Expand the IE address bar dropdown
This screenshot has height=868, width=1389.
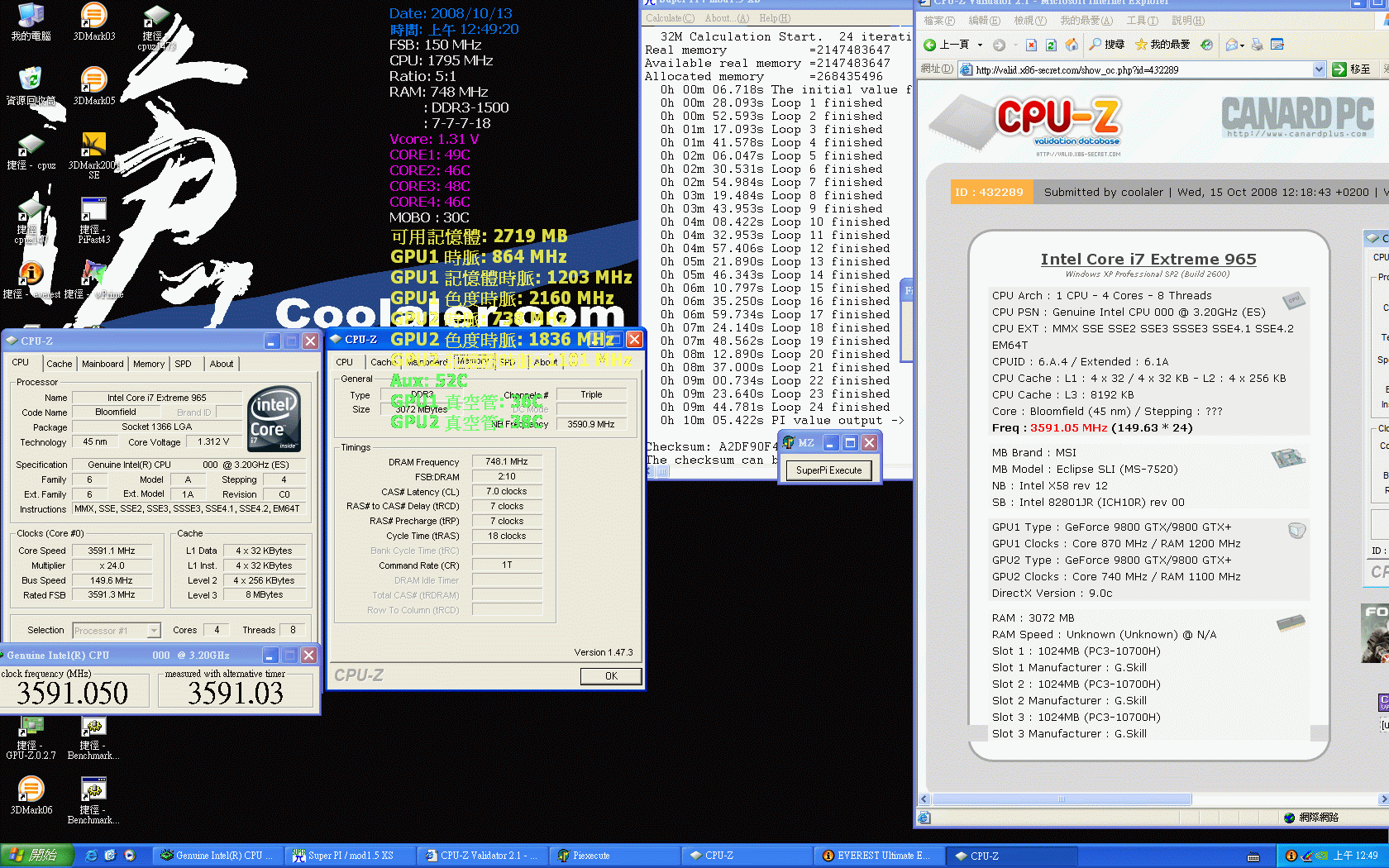(x=1319, y=70)
